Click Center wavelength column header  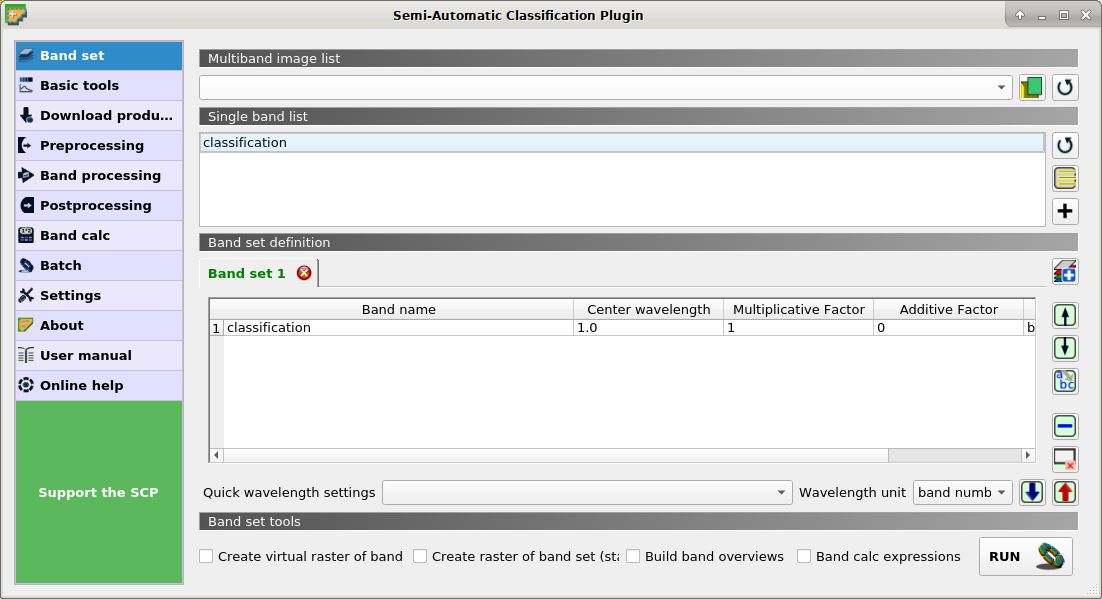click(648, 309)
